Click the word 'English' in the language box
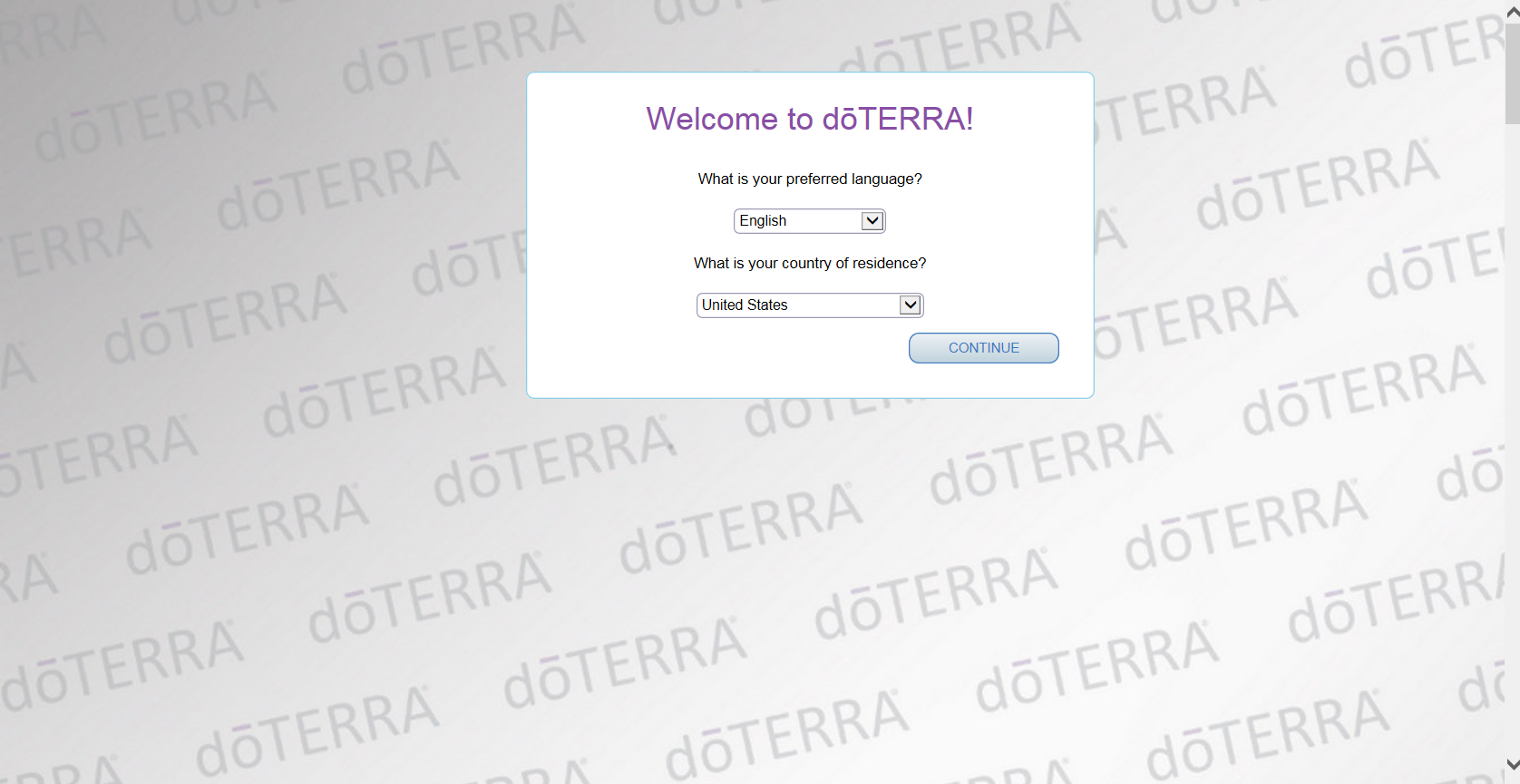Image resolution: width=1520 pixels, height=784 pixels. click(763, 221)
